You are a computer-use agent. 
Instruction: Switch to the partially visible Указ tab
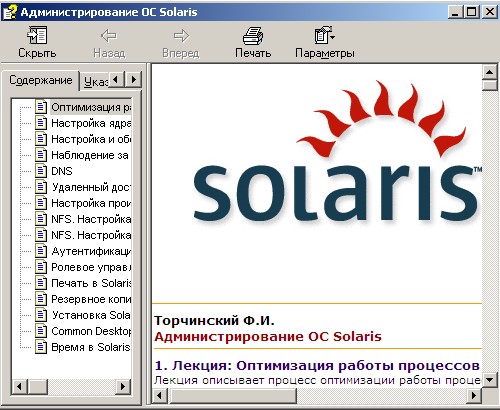(x=95, y=81)
